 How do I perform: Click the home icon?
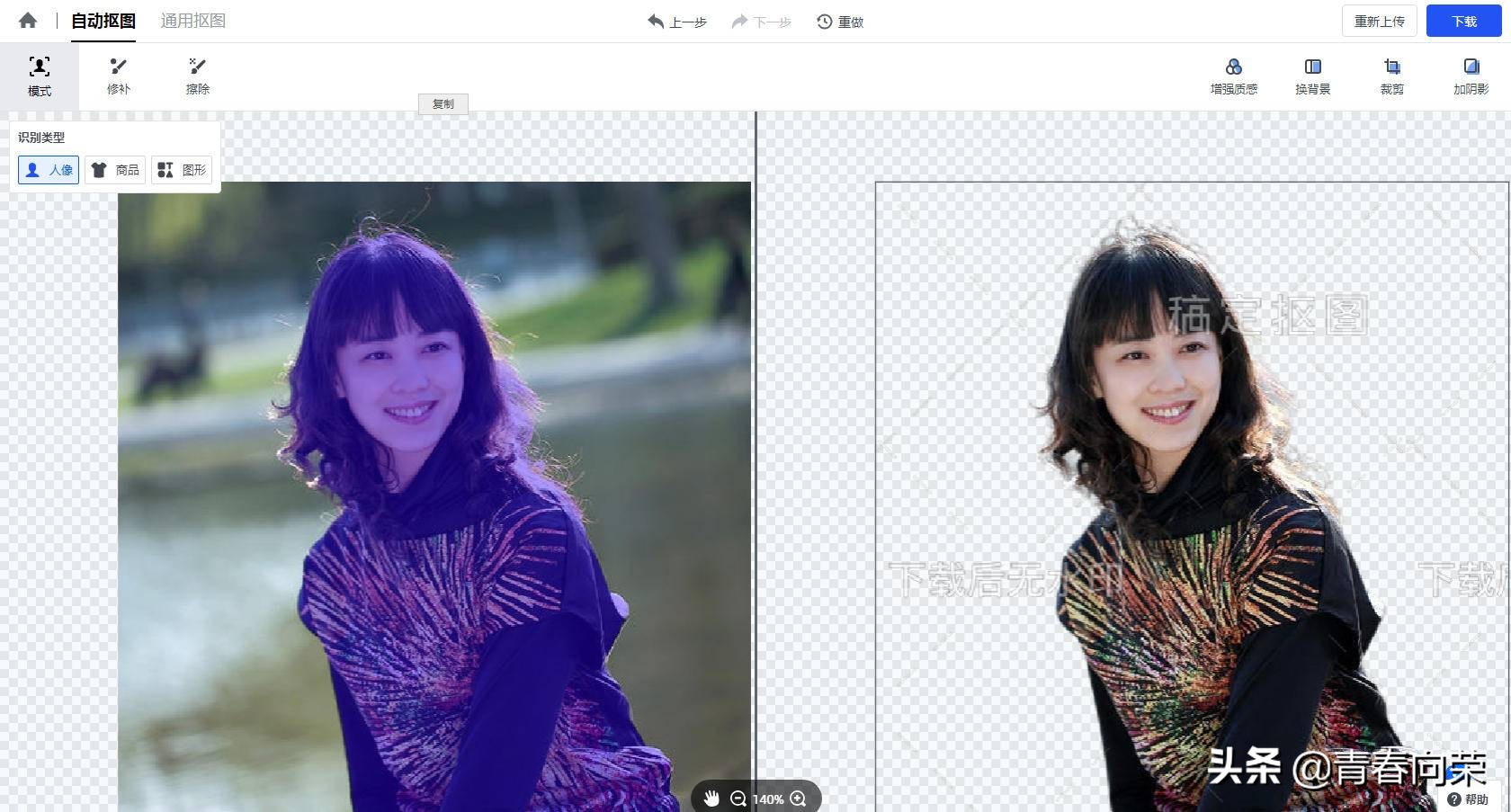pos(28,21)
